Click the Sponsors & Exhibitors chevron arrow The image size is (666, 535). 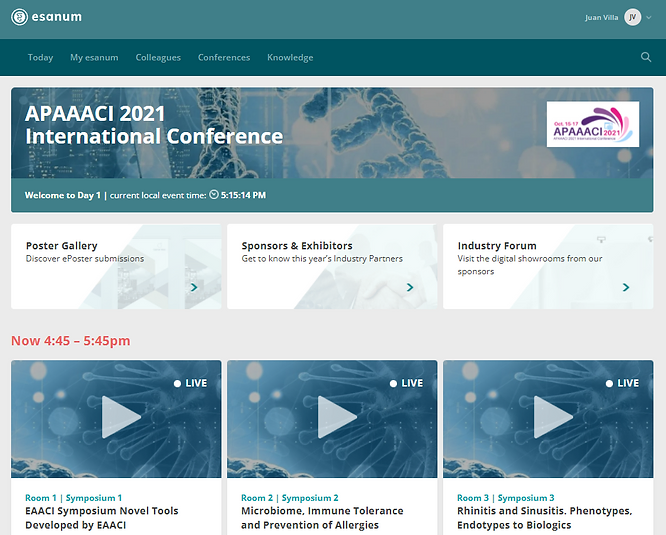click(410, 287)
